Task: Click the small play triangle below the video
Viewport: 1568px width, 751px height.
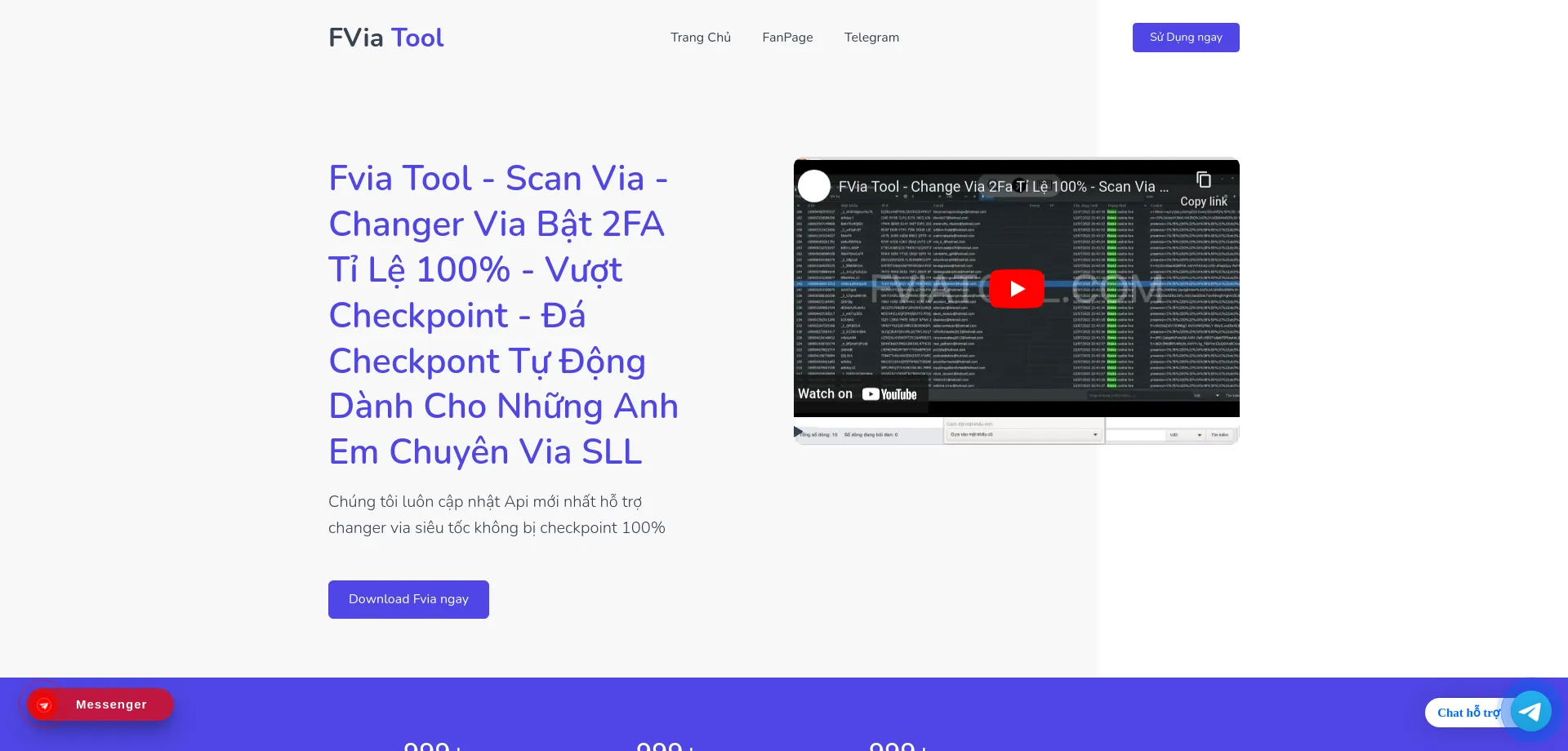Action: pyautogui.click(x=798, y=432)
